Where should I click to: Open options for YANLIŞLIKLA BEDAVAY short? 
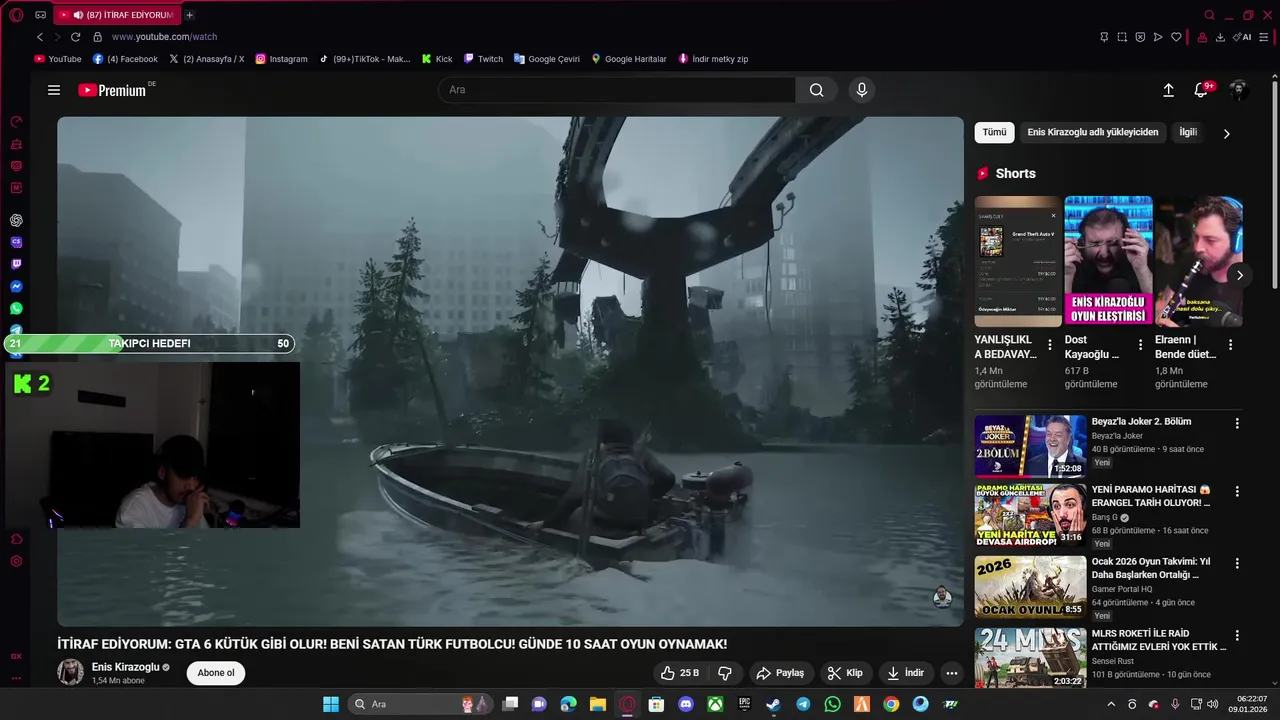click(1050, 345)
